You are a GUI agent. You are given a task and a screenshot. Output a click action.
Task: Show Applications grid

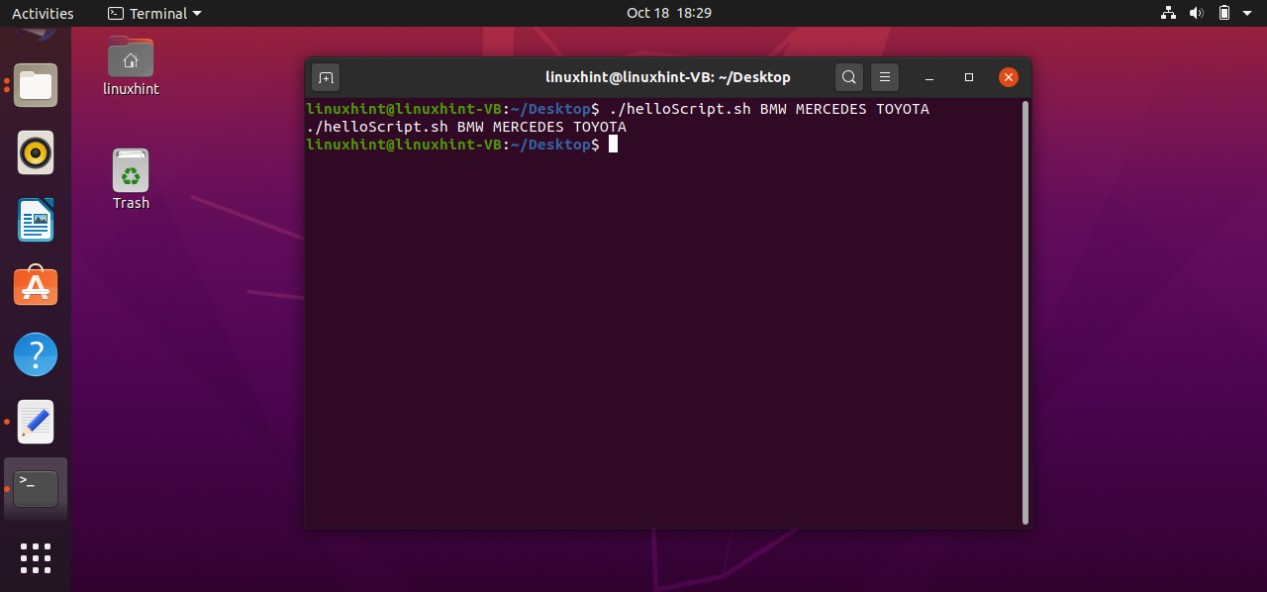36,558
